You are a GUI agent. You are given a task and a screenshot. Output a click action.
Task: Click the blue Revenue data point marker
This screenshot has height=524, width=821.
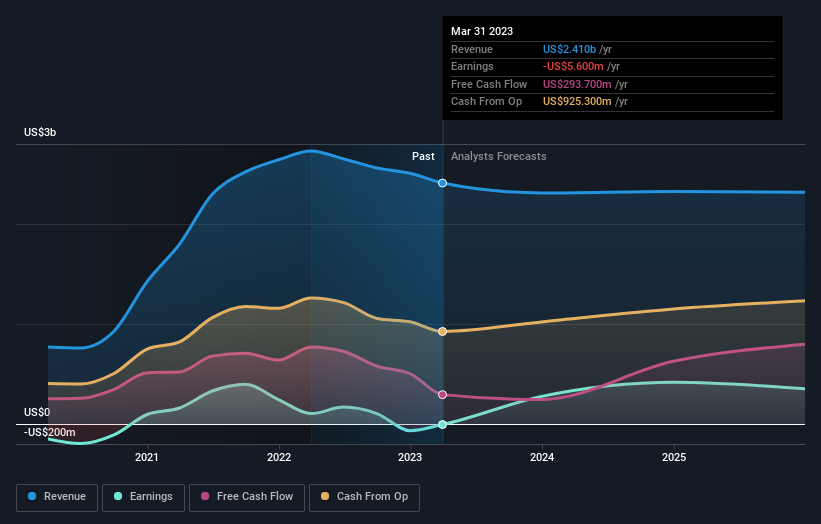pyautogui.click(x=442, y=183)
